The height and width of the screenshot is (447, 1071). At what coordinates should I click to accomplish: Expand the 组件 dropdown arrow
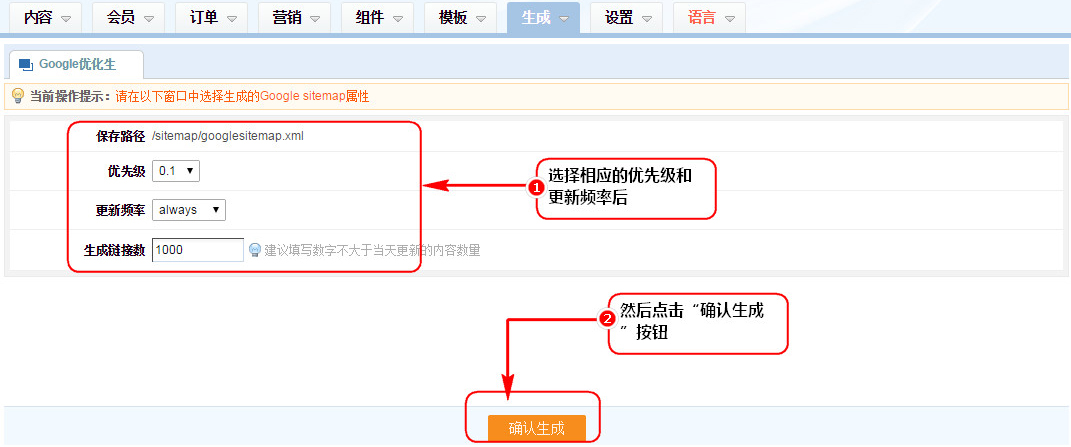click(398, 19)
